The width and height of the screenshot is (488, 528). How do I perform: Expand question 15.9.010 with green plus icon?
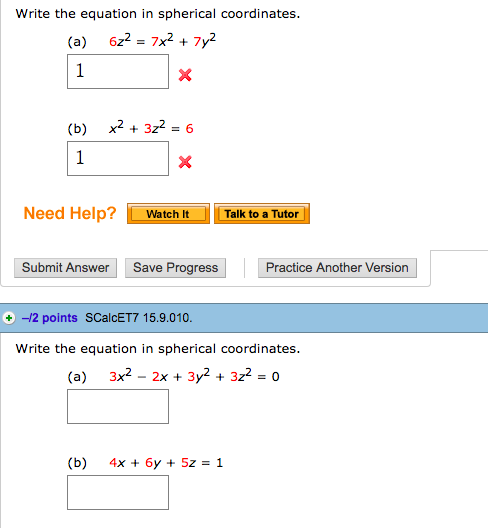(9, 318)
